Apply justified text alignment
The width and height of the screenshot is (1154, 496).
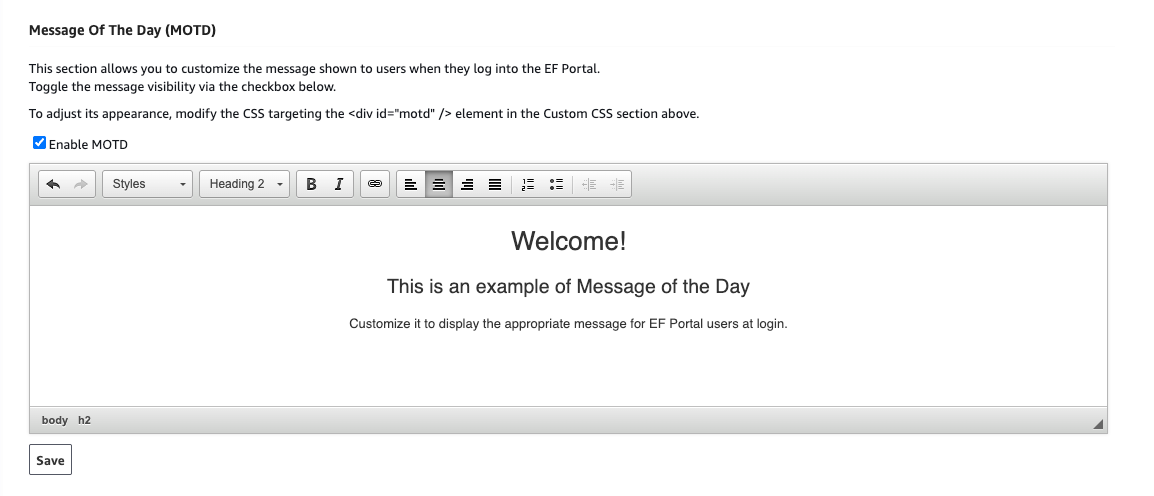(x=494, y=184)
